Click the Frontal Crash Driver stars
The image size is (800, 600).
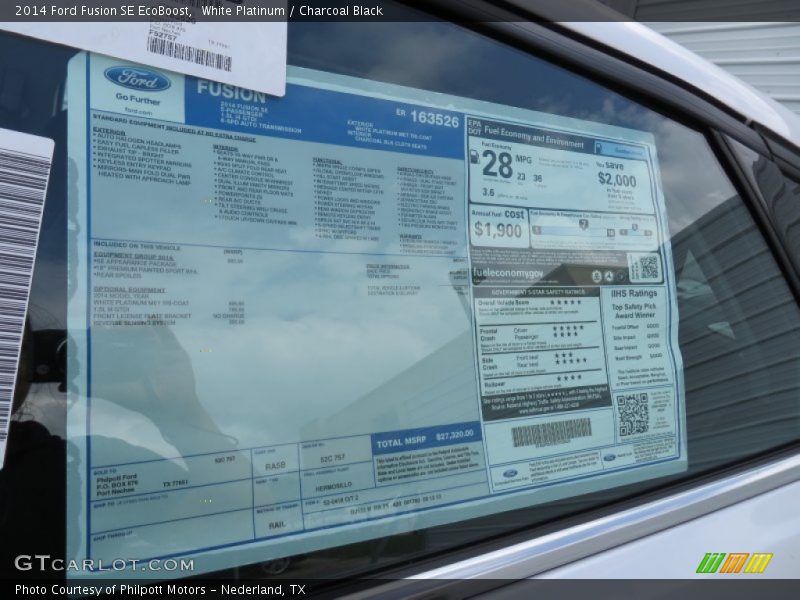pos(568,328)
